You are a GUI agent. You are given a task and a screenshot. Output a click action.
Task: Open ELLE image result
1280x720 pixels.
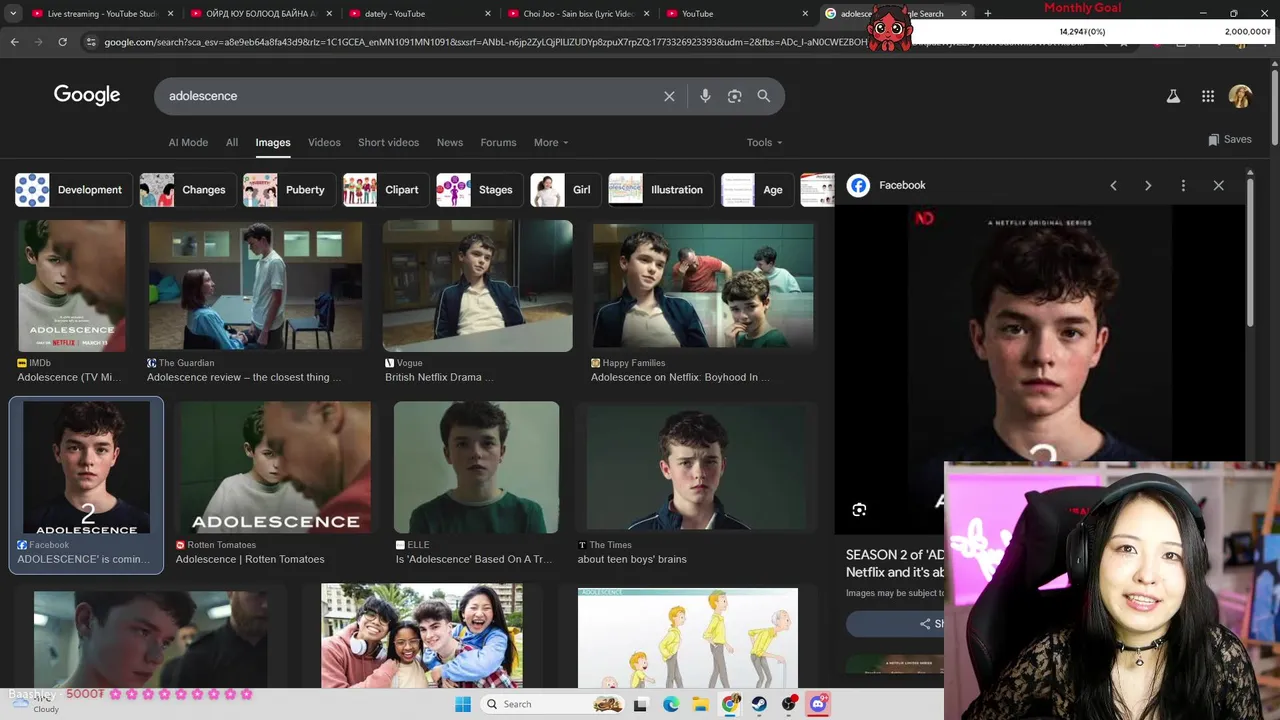pyautogui.click(x=476, y=467)
